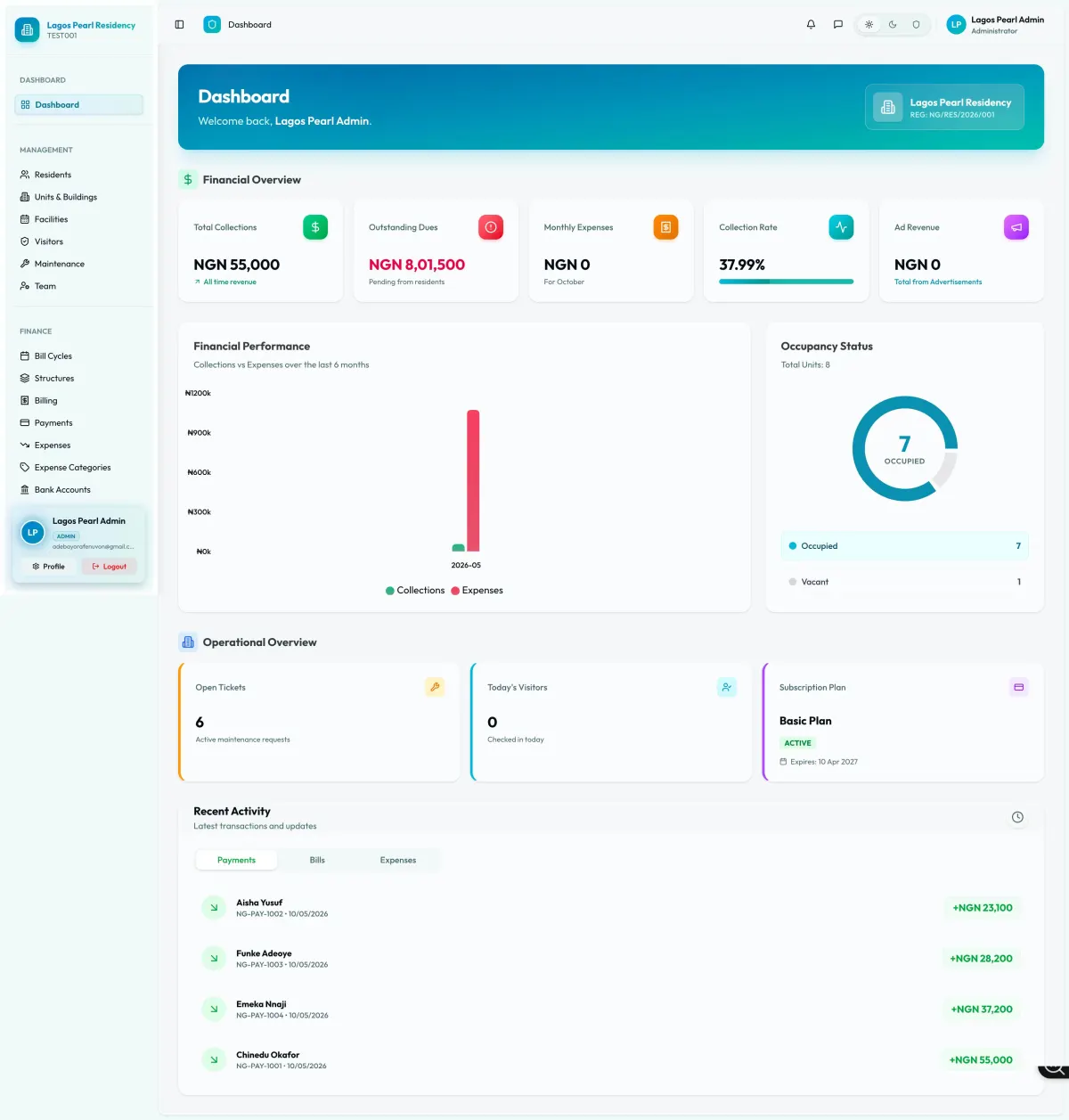The image size is (1069, 1120).
Task: Click Total from Advertisements link
Action: 938,282
